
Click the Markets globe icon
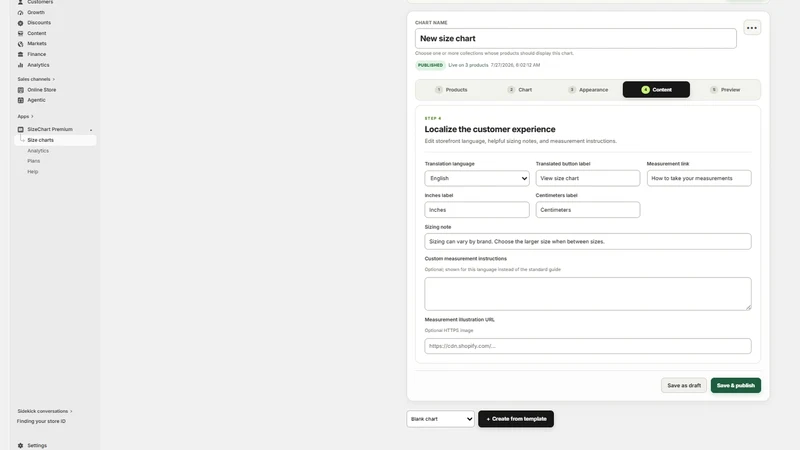click(20, 44)
